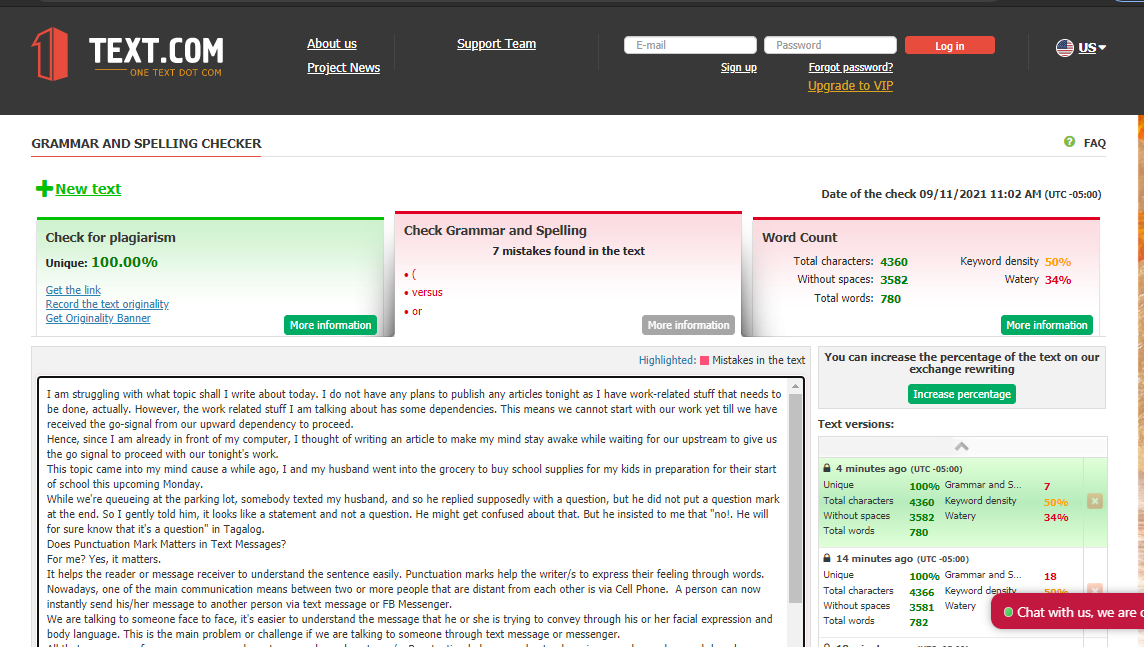Click More information under Grammar and Spelling
The width and height of the screenshot is (1144, 647).
click(x=688, y=325)
